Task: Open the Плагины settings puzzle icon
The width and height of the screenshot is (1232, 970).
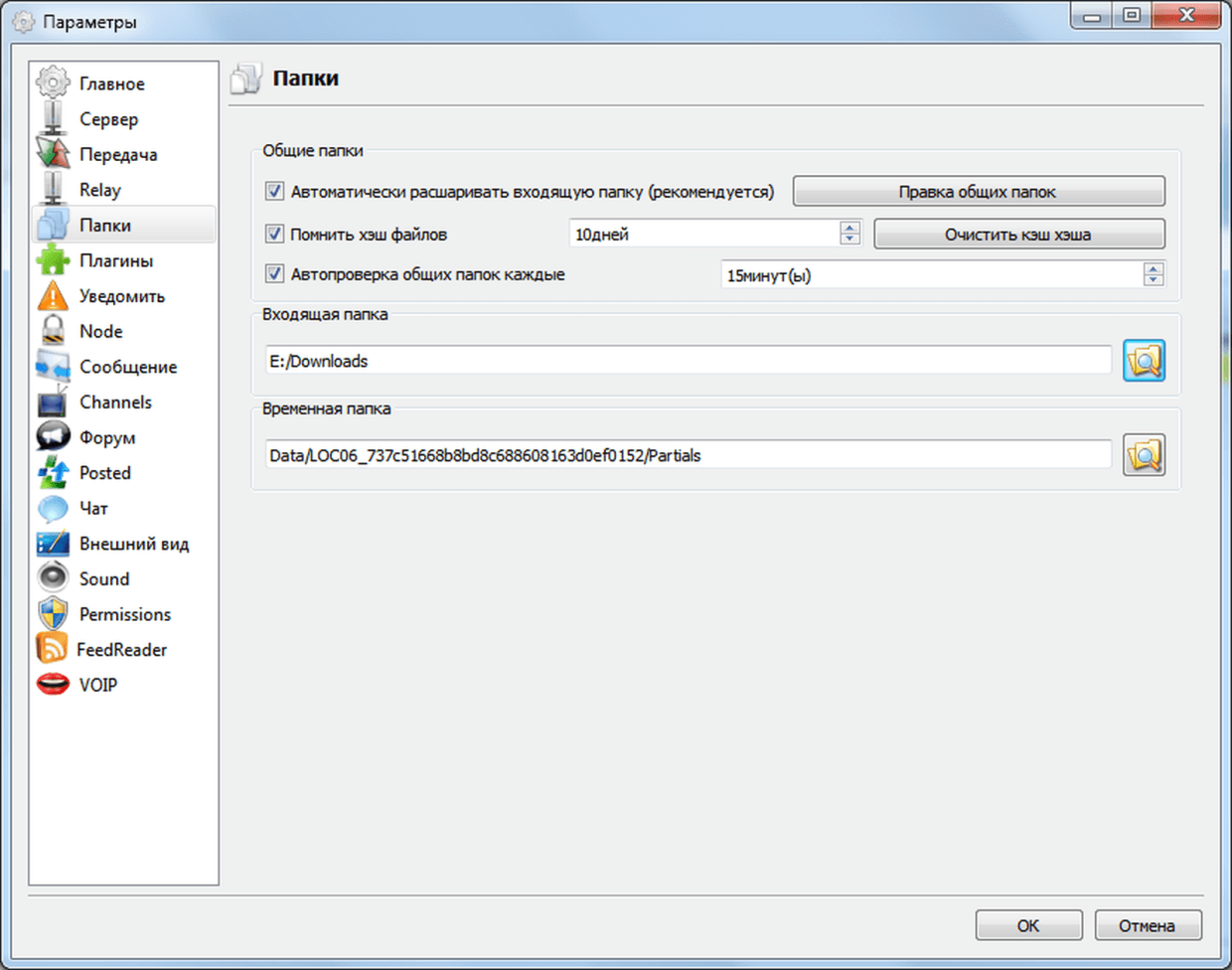Action: click(53, 260)
